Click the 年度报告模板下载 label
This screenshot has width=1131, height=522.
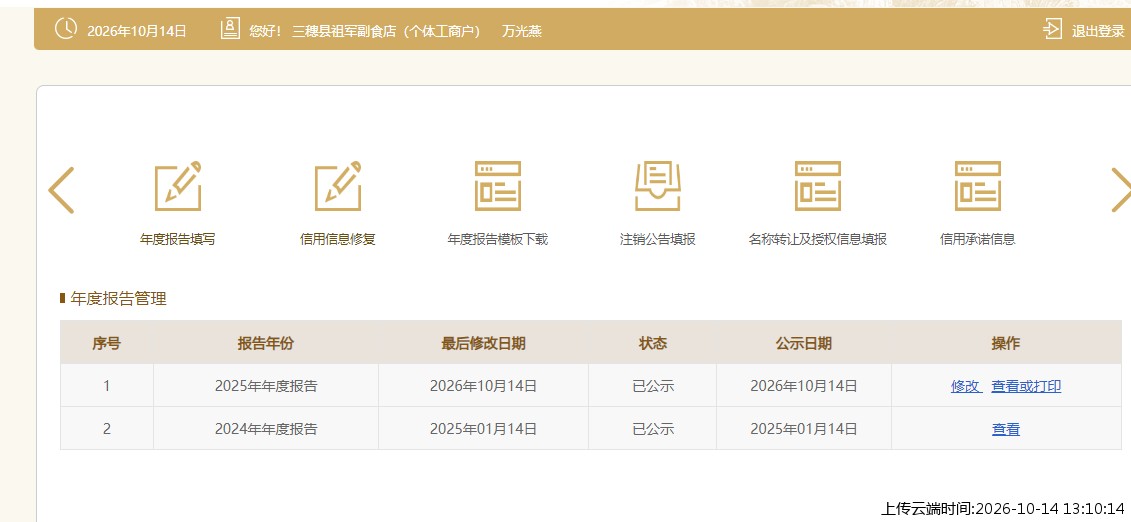(x=498, y=239)
